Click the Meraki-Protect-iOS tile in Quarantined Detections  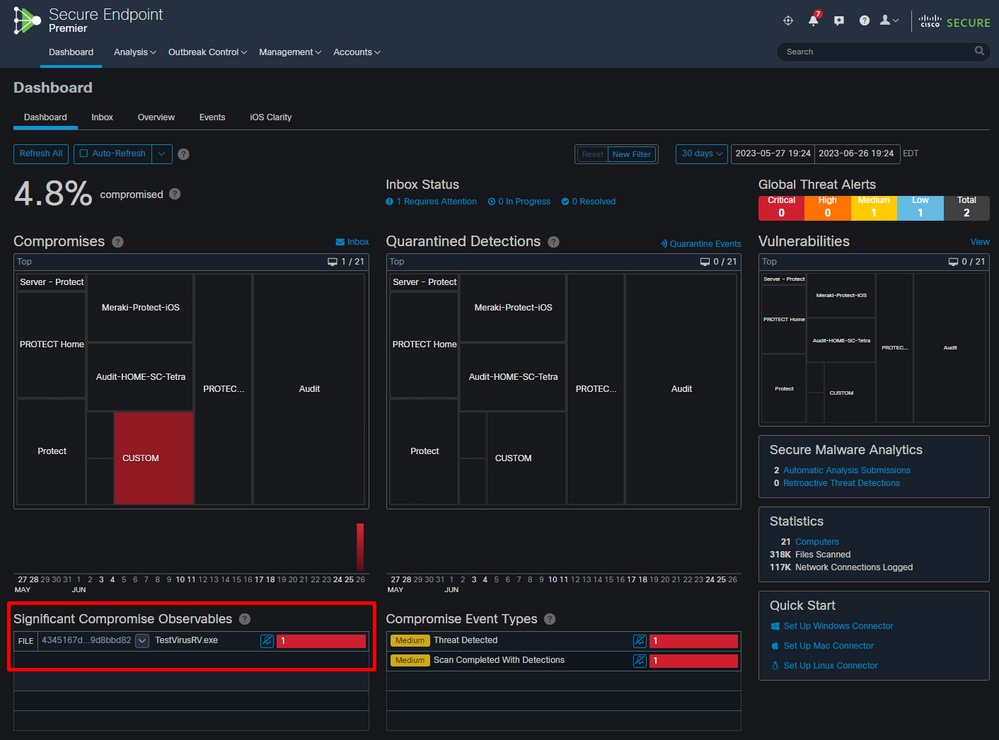513,307
